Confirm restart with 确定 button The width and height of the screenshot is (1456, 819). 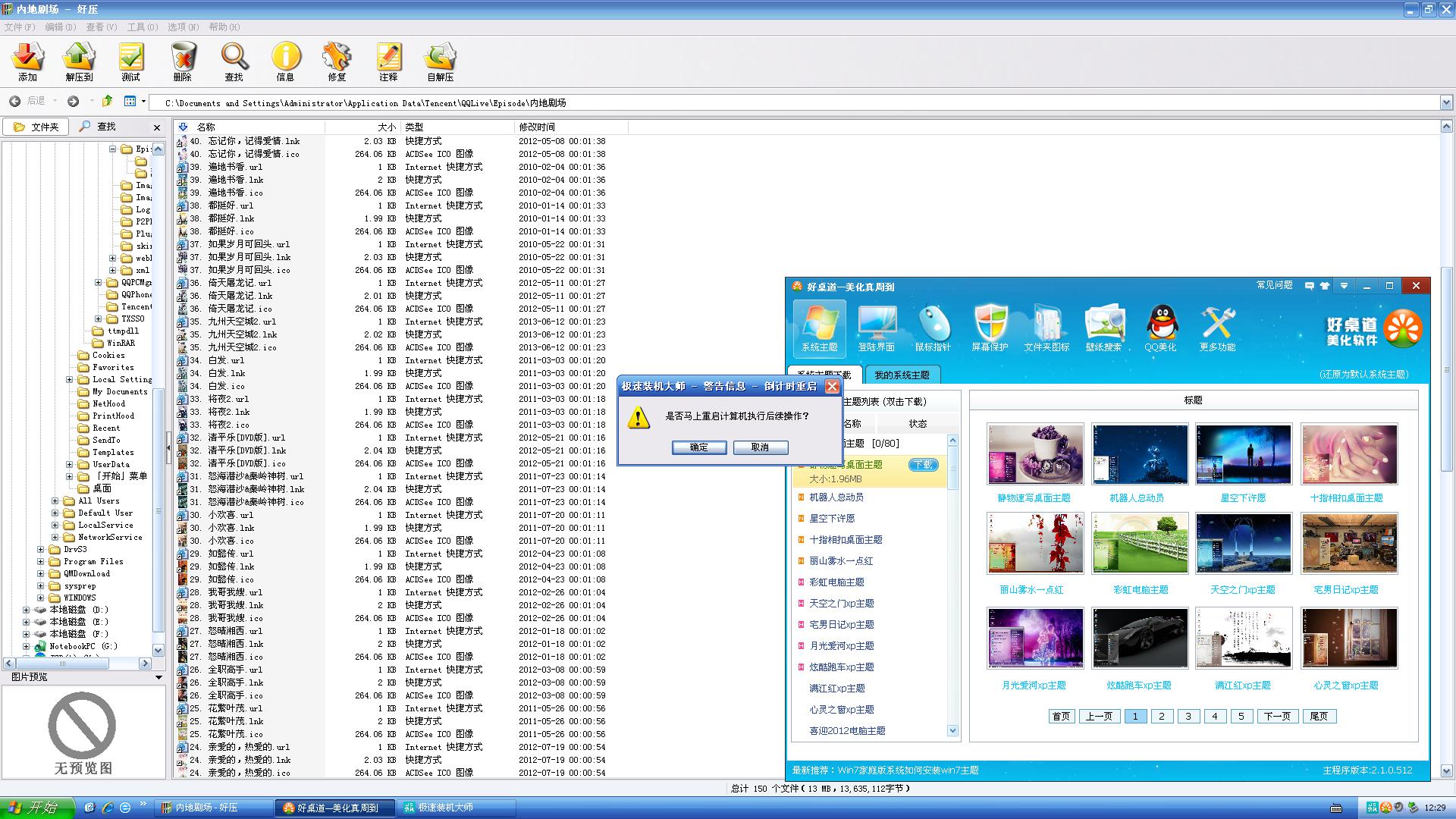point(698,447)
